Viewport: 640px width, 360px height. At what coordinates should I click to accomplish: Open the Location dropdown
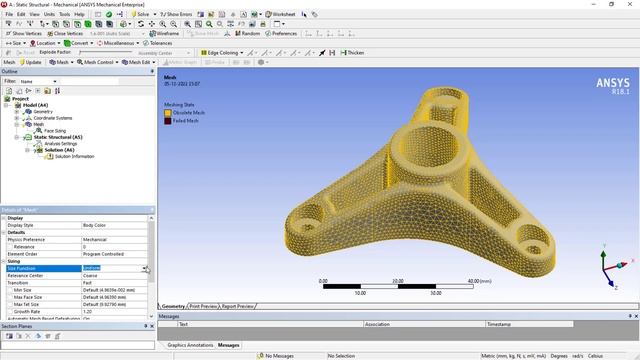45,43
